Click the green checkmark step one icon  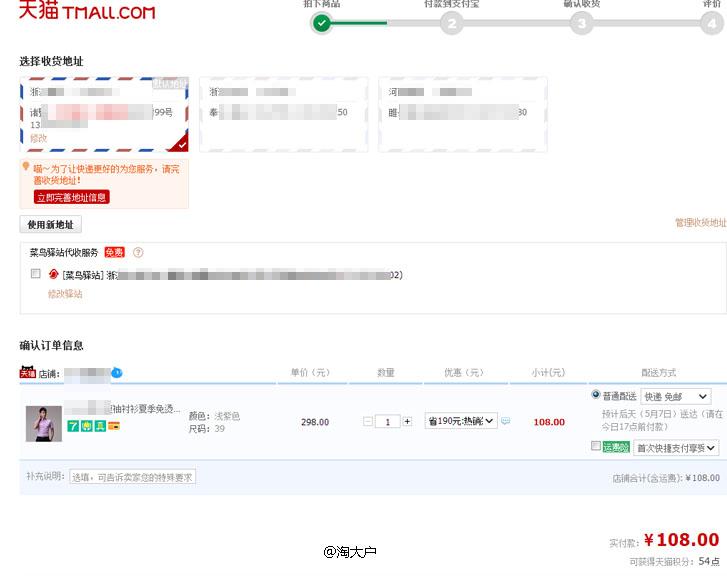(x=321, y=23)
